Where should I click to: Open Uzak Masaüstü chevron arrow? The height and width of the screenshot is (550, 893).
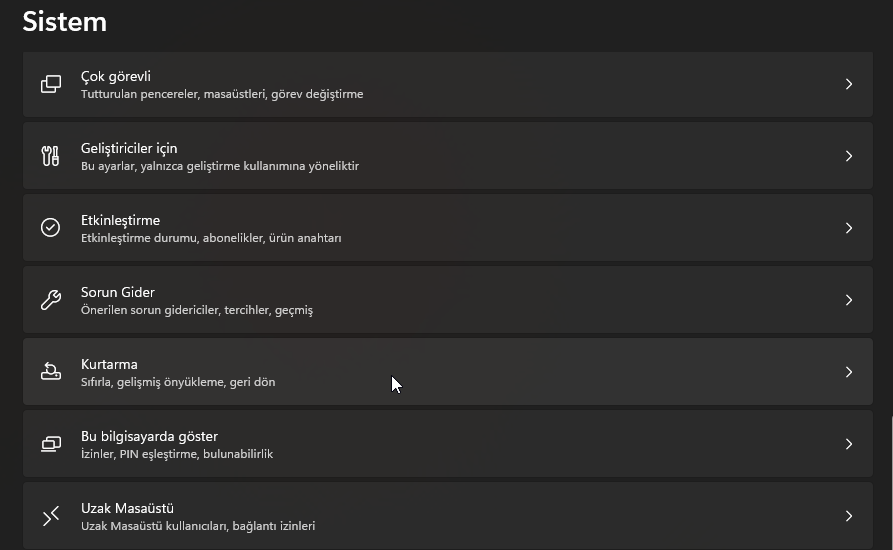[x=849, y=516]
